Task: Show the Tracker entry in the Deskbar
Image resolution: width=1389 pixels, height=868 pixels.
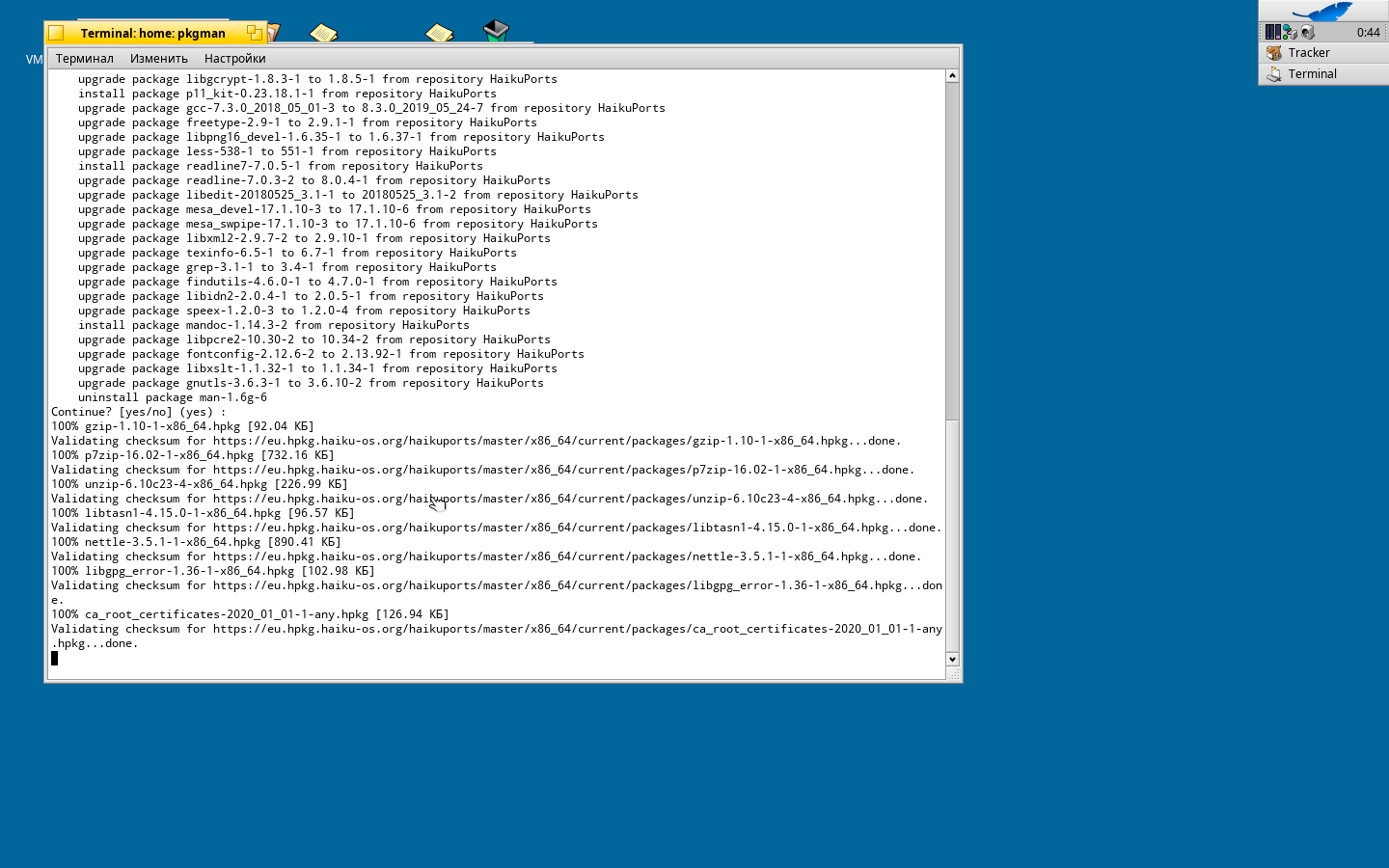Action: click(x=1323, y=53)
